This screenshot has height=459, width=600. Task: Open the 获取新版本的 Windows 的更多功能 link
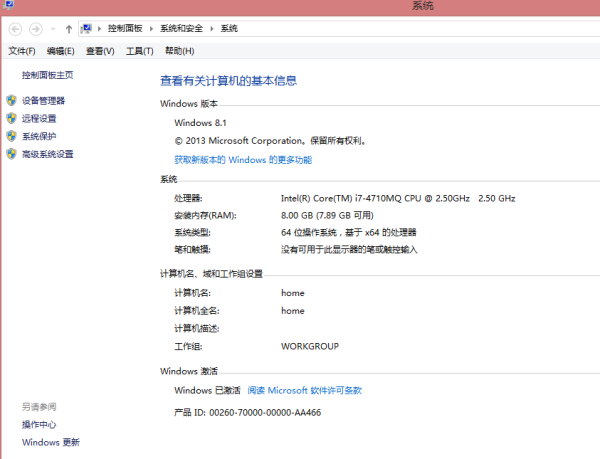tap(243, 160)
